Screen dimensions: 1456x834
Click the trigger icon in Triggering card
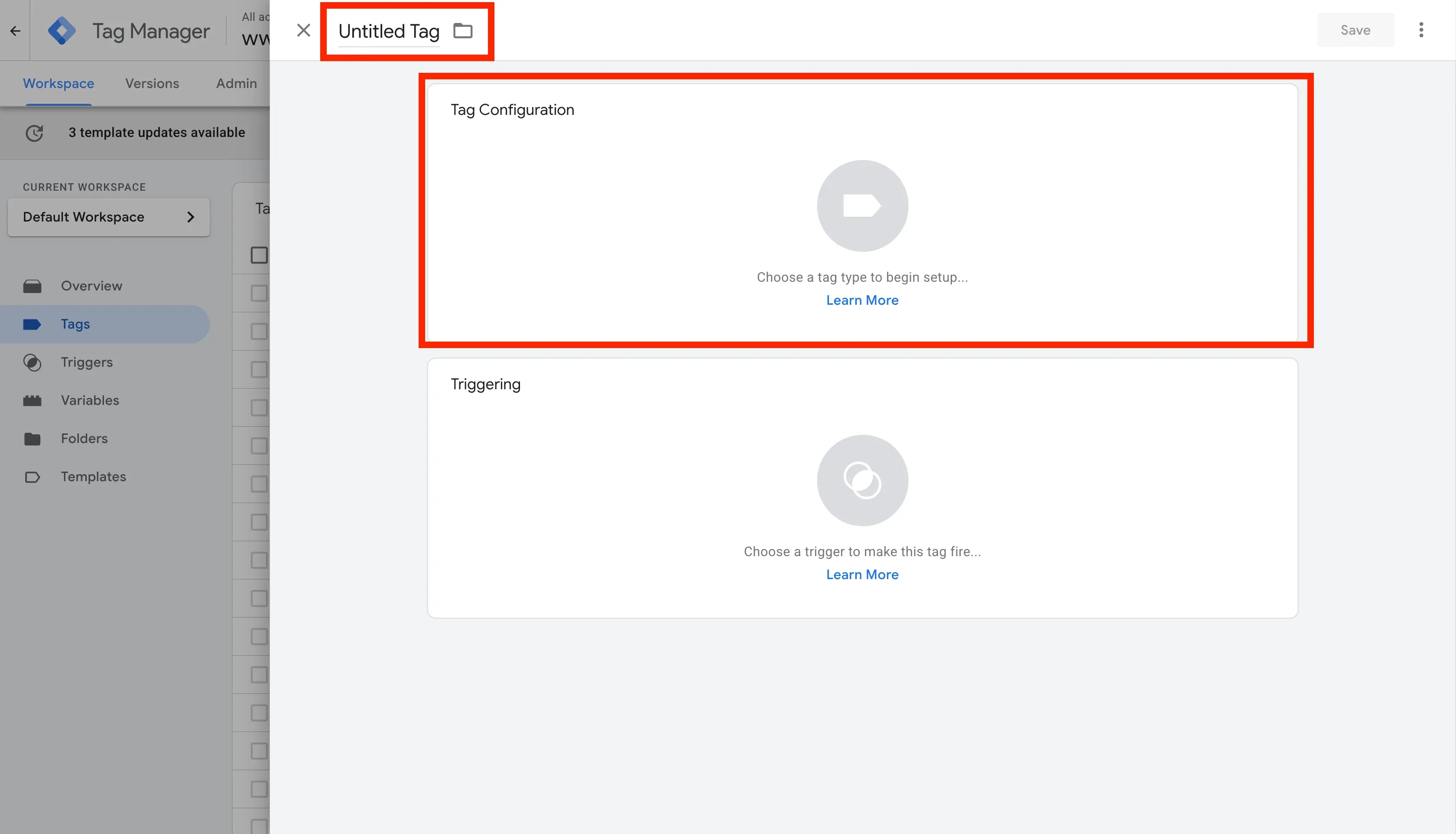pyautogui.click(x=862, y=480)
